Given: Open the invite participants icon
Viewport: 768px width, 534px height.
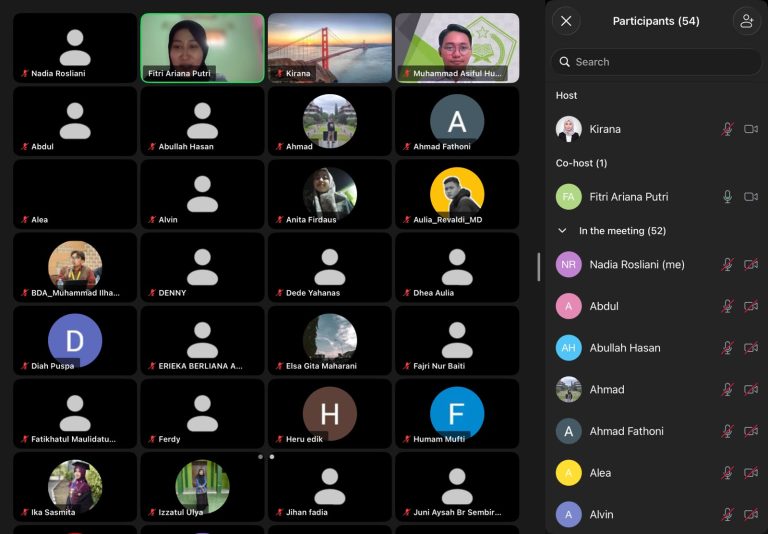Looking at the screenshot, I should 746,21.
